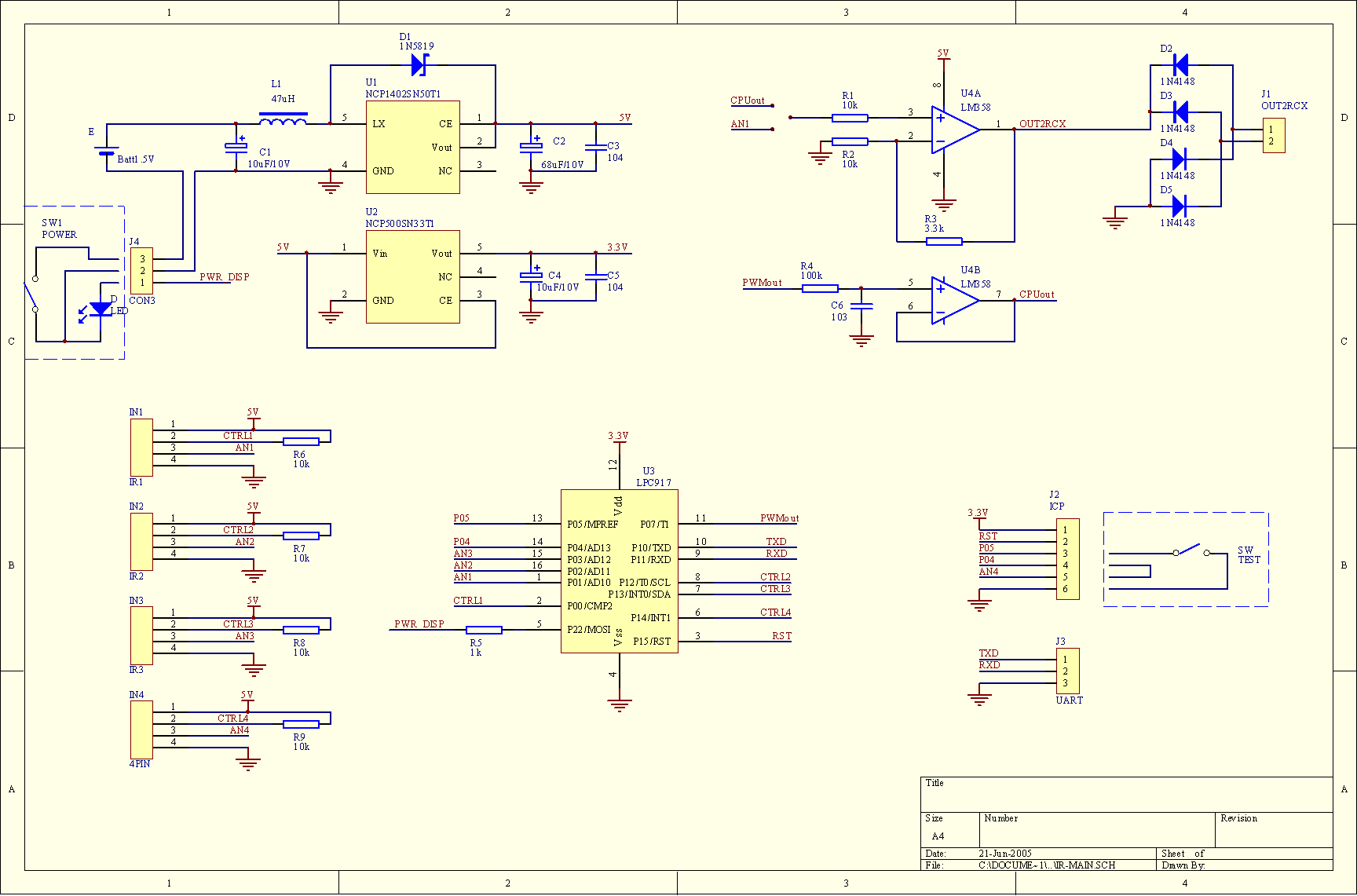The width and height of the screenshot is (1357, 896).
Task: Click the R3 3.3k feedback resistor
Action: pos(943,242)
